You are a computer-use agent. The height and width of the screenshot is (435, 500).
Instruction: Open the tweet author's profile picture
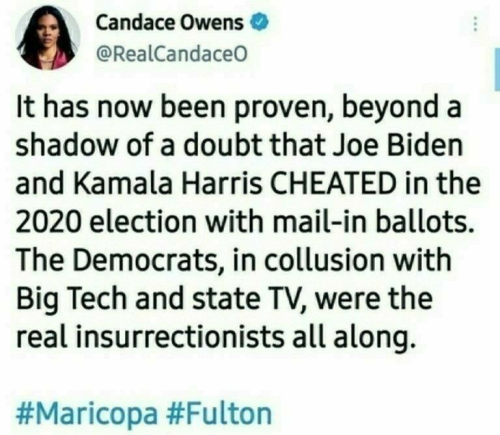tap(48, 37)
